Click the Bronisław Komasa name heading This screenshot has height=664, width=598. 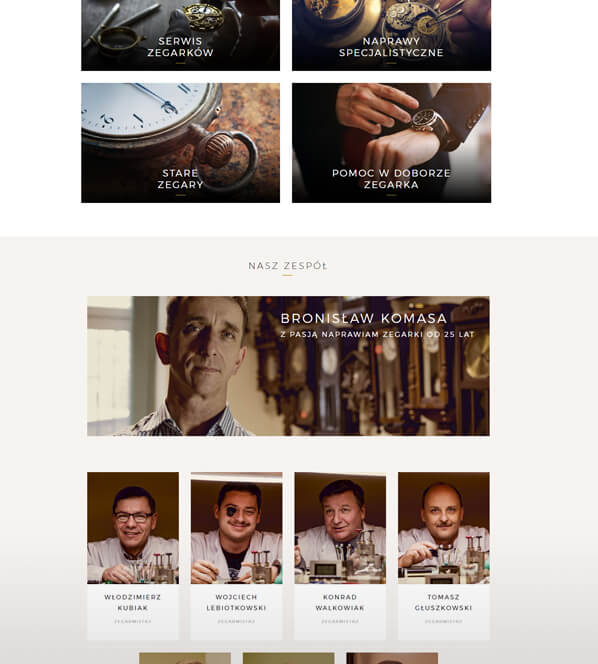(364, 318)
